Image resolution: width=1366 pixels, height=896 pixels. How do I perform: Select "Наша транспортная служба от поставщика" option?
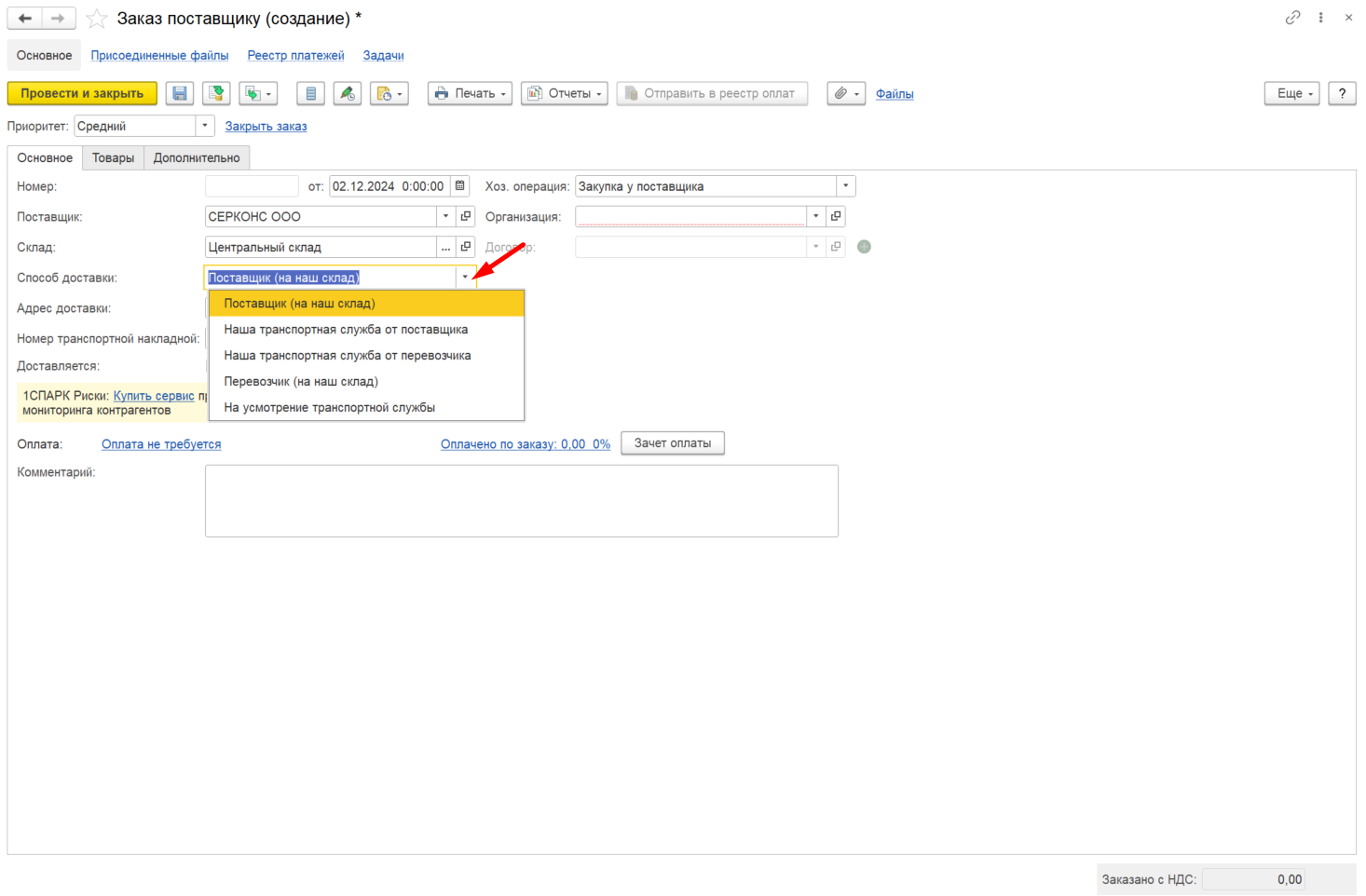click(x=367, y=330)
